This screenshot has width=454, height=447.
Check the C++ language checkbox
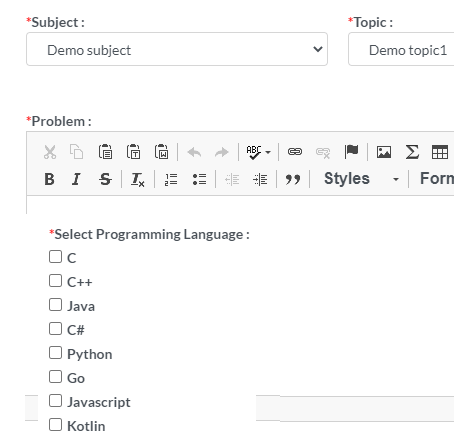click(x=55, y=281)
